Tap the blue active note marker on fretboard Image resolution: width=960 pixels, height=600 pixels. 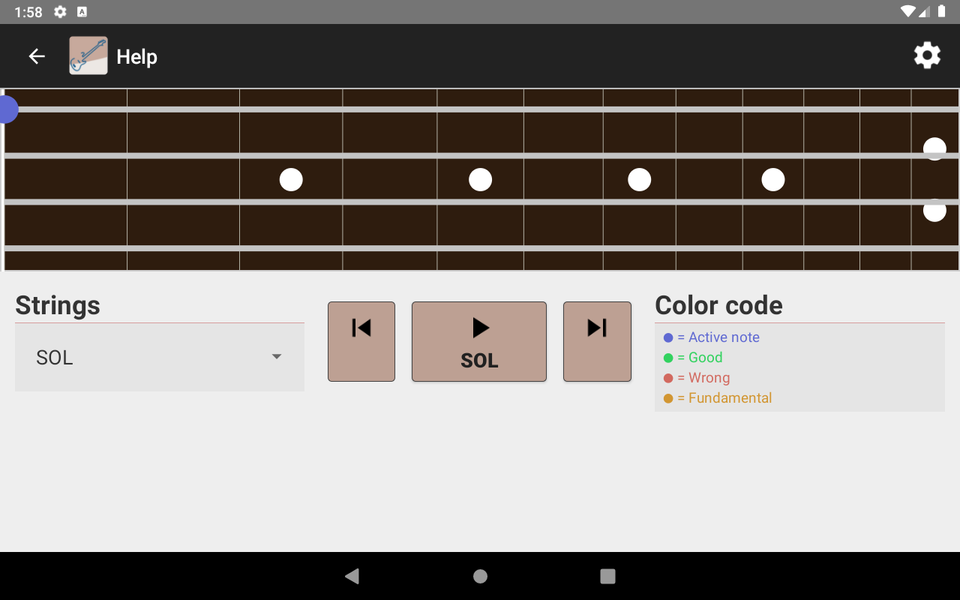8,110
